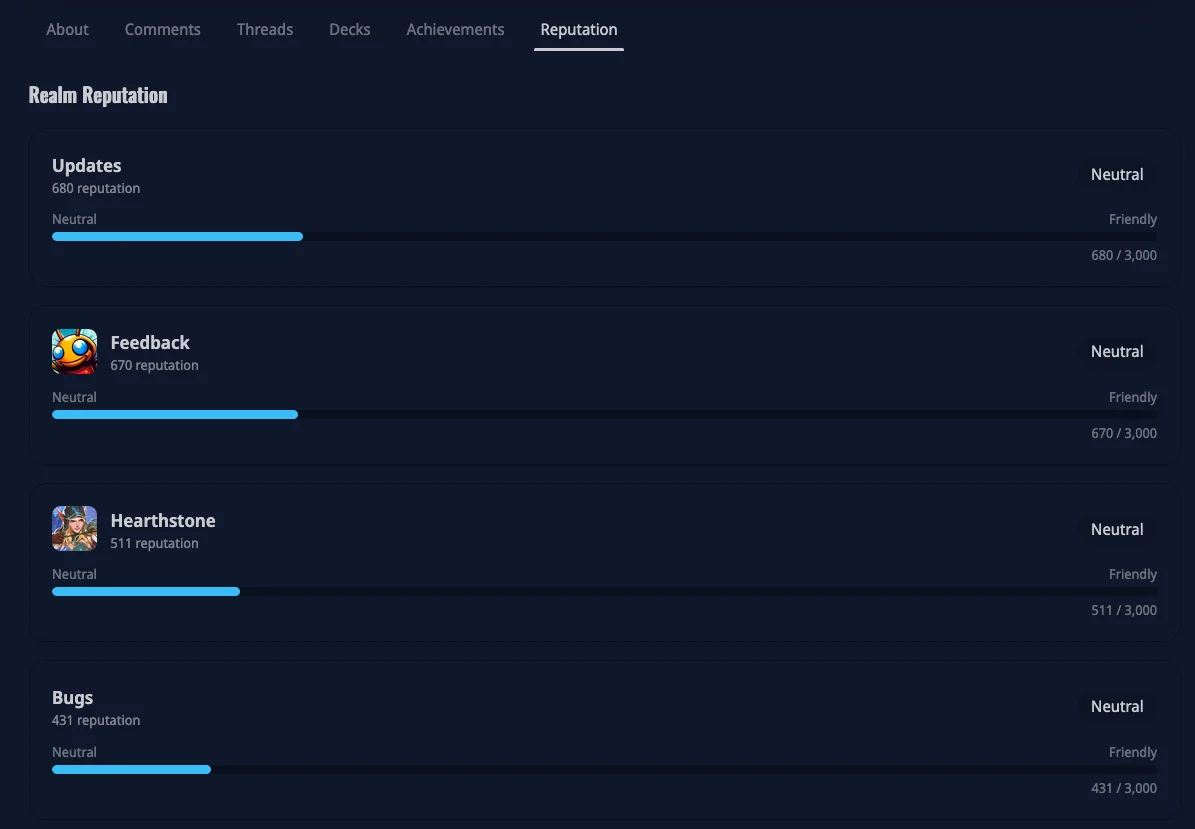This screenshot has width=1195, height=829.
Task: Go to the Threads tab
Action: tap(265, 30)
